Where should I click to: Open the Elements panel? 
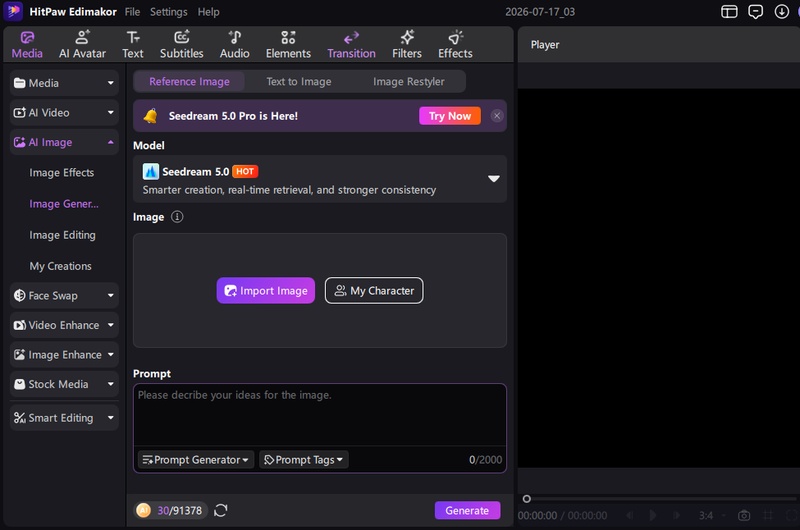pyautogui.click(x=288, y=45)
